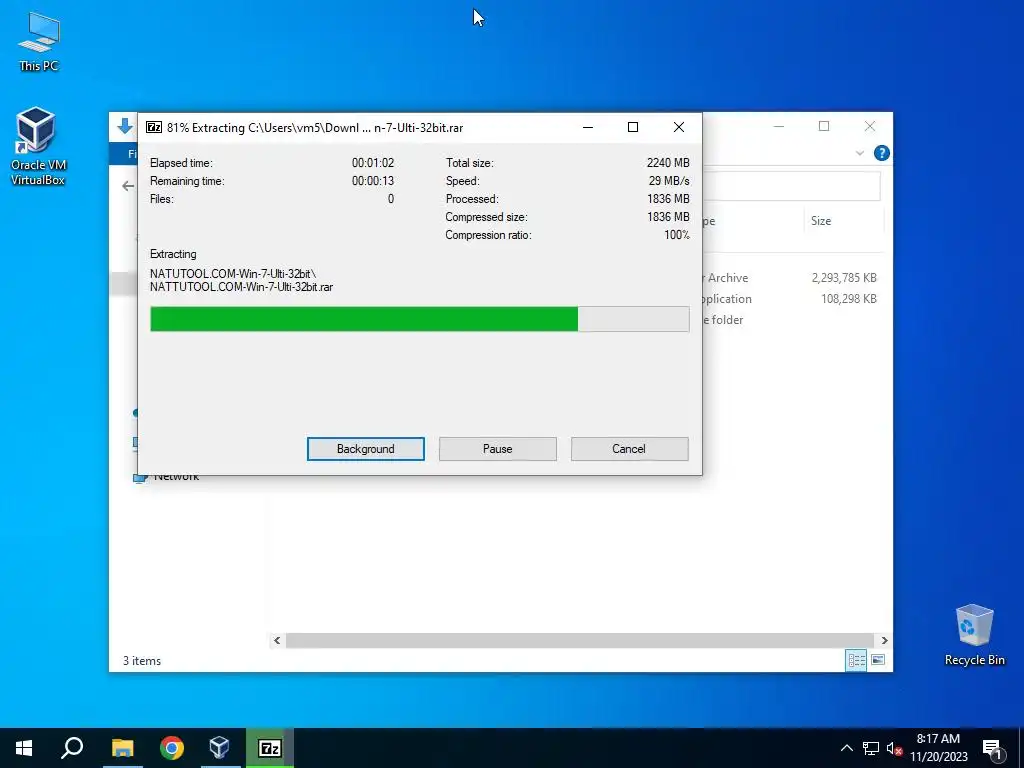The height and width of the screenshot is (768, 1024).
Task: Switch Explorer to details view icon
Action: click(x=856, y=660)
